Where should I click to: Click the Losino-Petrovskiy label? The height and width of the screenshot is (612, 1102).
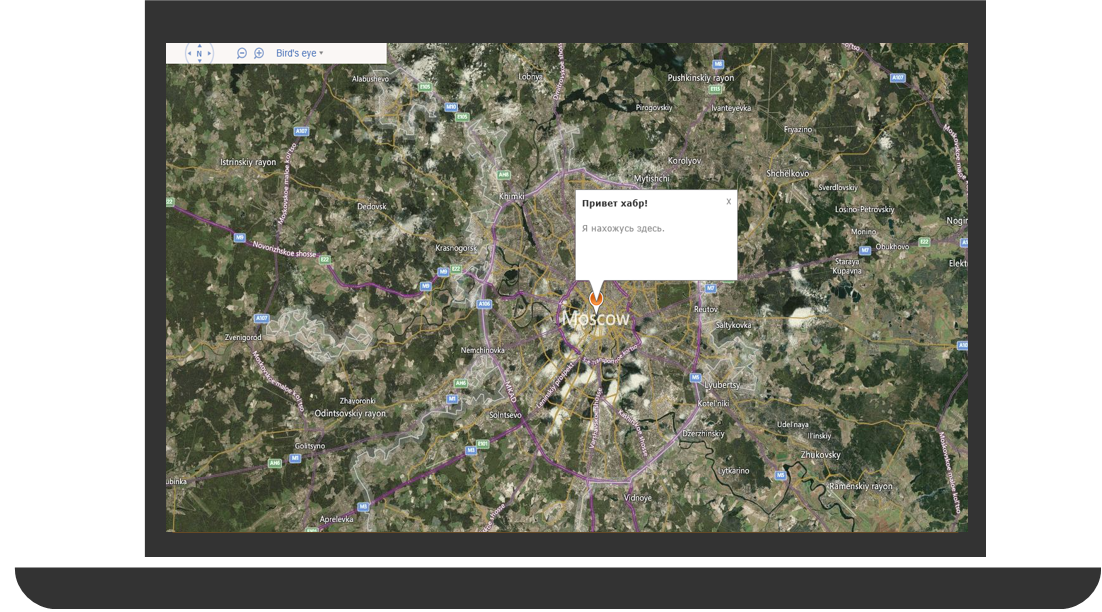tap(864, 209)
